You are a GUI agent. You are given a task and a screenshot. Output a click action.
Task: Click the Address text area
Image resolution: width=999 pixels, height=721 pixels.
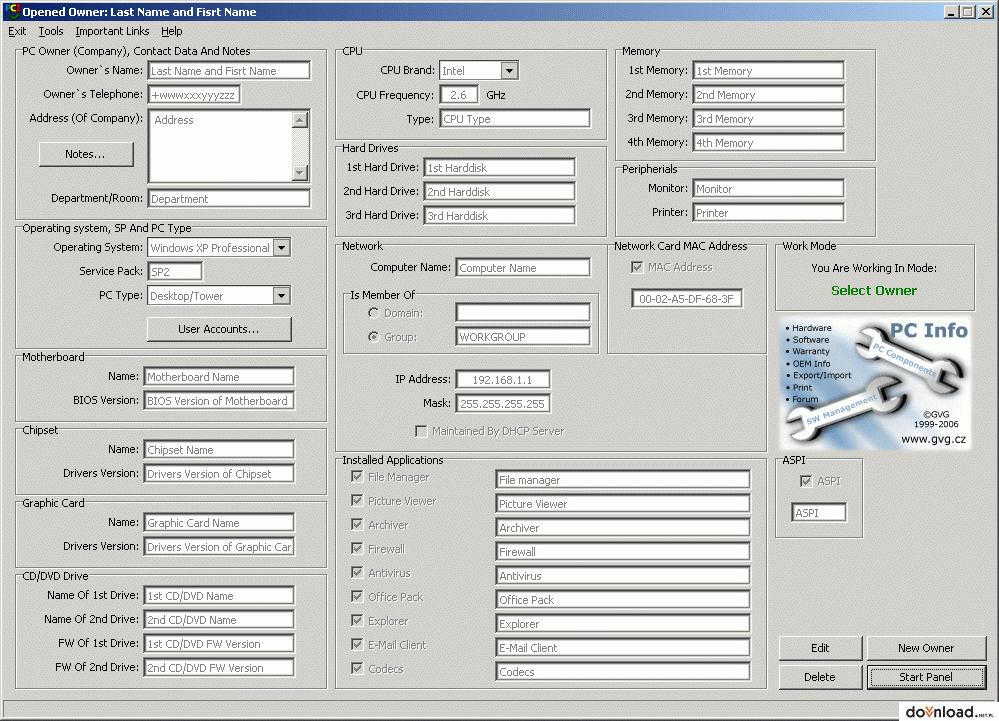click(x=220, y=146)
